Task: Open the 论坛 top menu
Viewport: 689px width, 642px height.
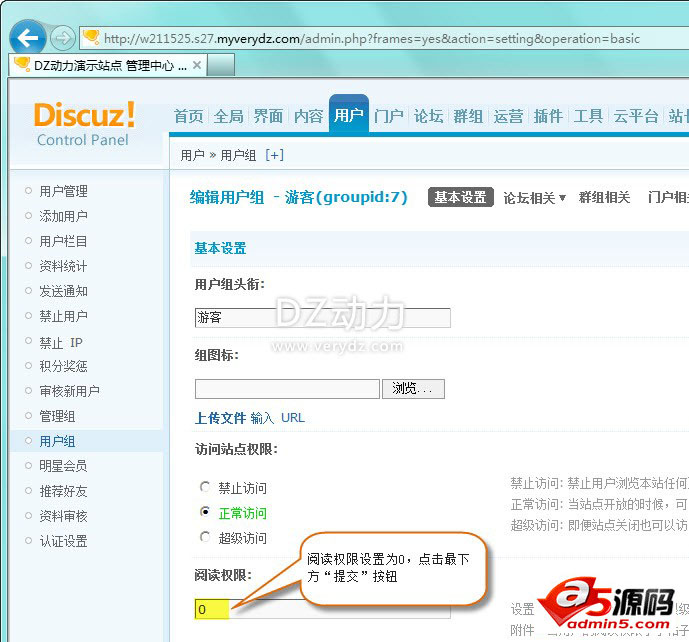Action: point(428,116)
